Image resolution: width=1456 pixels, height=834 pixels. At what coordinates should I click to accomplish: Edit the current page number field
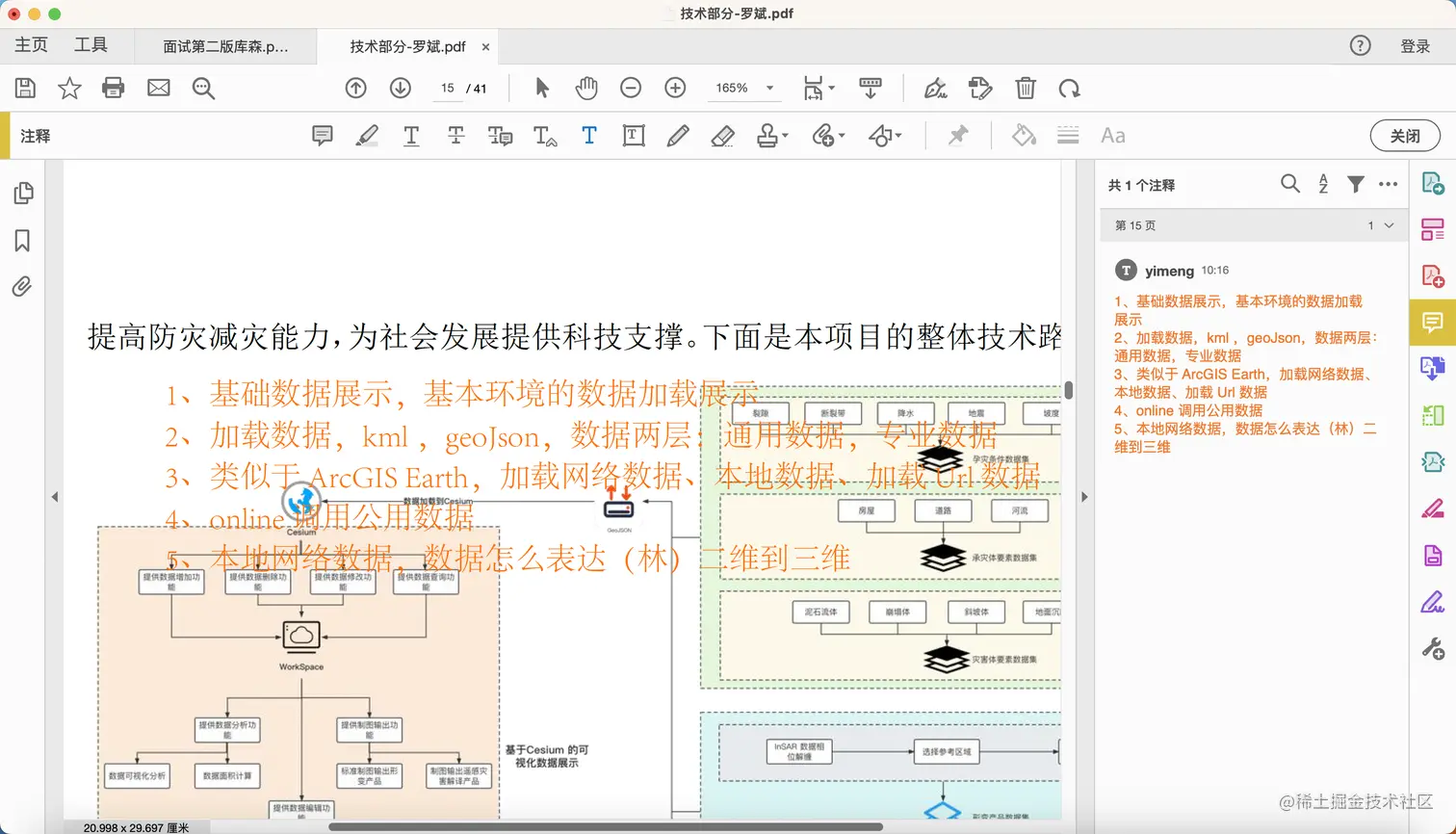coord(448,89)
